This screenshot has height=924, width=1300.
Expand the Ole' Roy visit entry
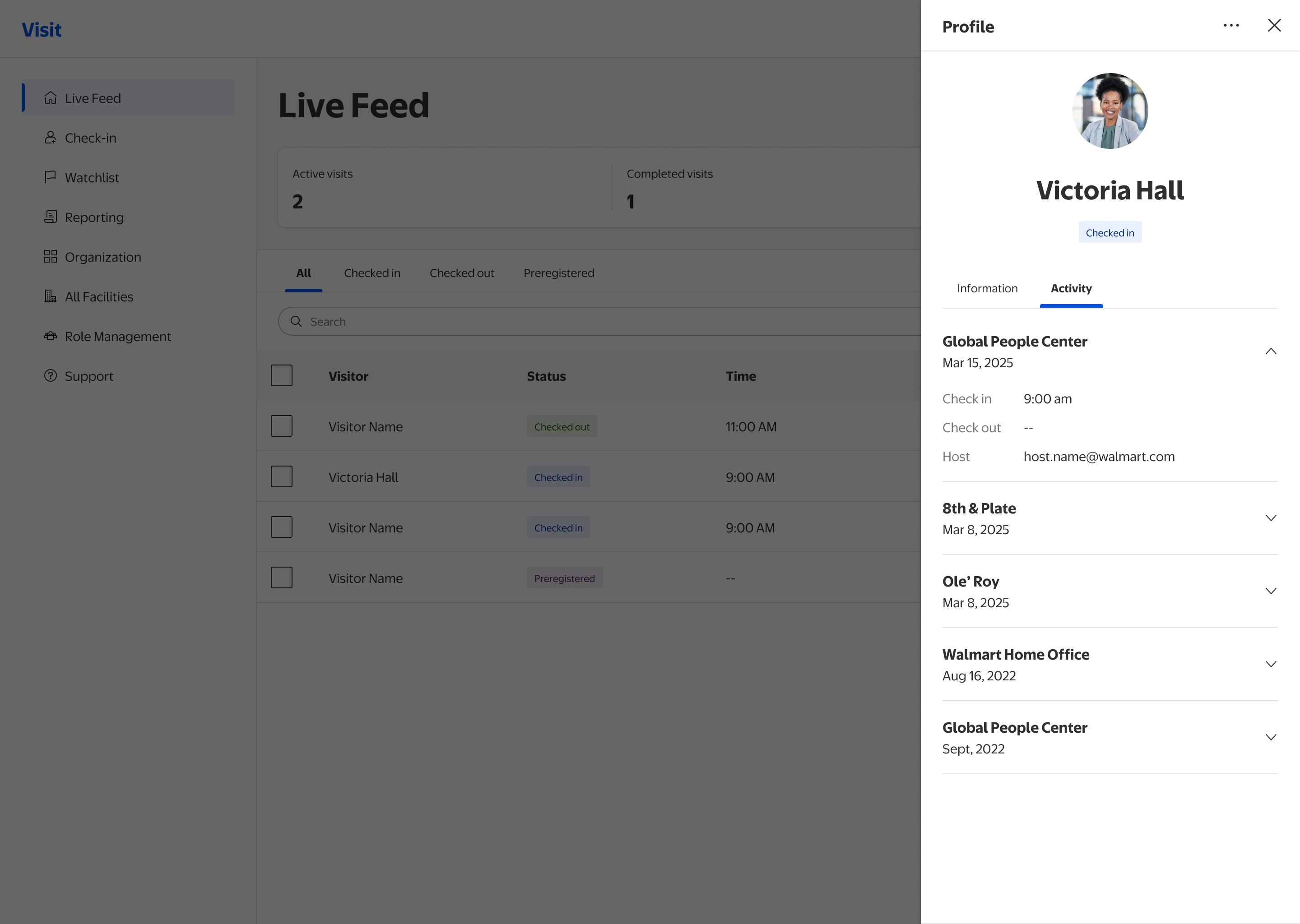(1271, 591)
